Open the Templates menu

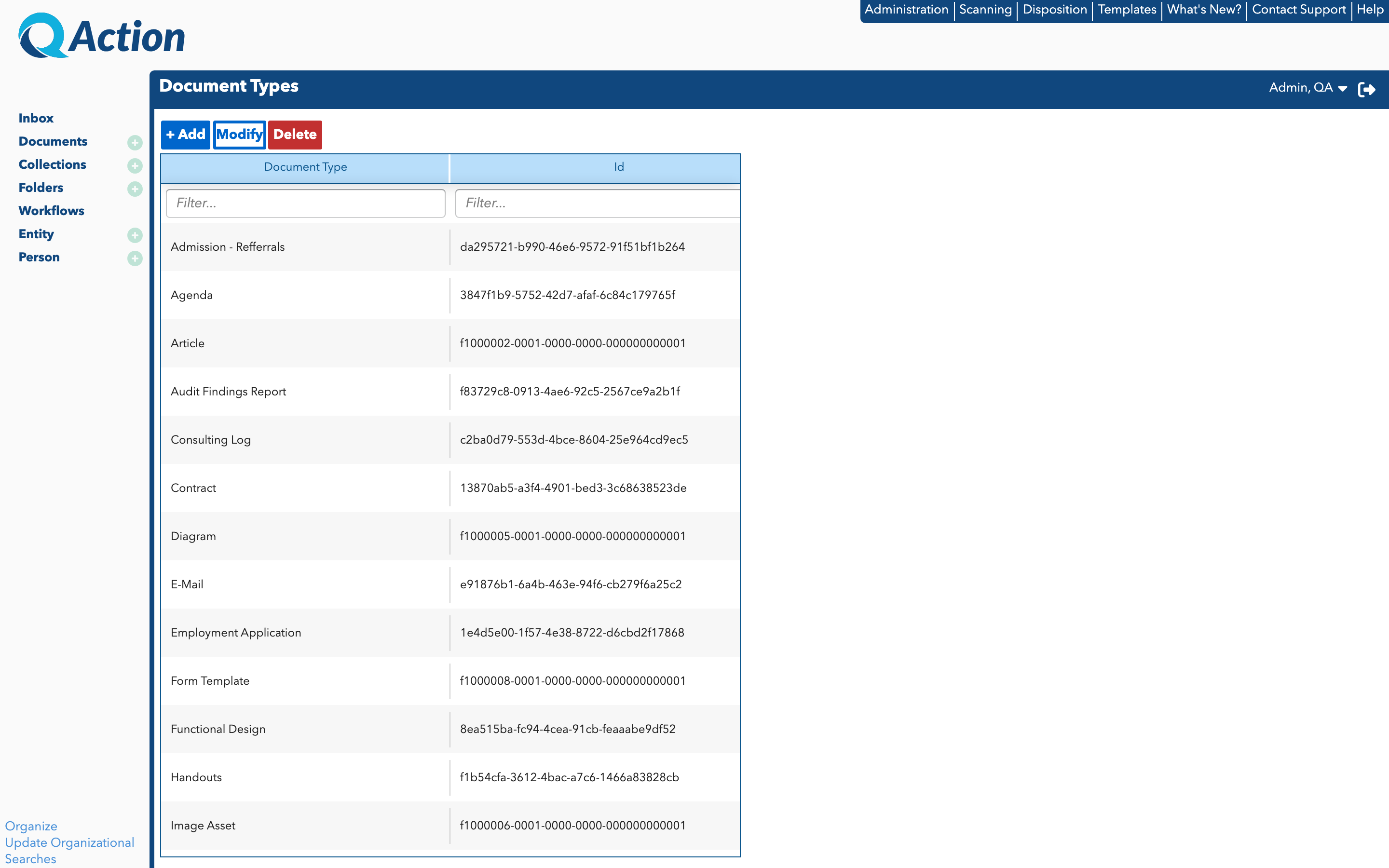coord(1127,10)
